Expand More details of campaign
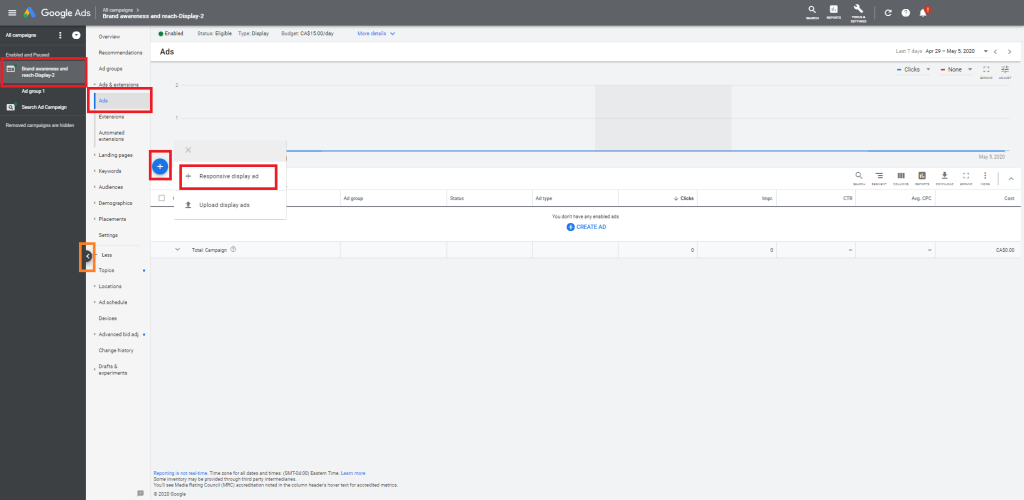The image size is (1024, 500). (x=376, y=33)
